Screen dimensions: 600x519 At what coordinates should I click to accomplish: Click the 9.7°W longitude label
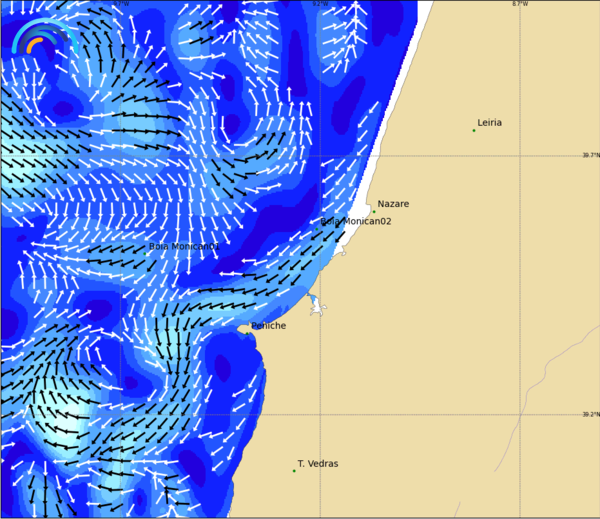(x=121, y=4)
